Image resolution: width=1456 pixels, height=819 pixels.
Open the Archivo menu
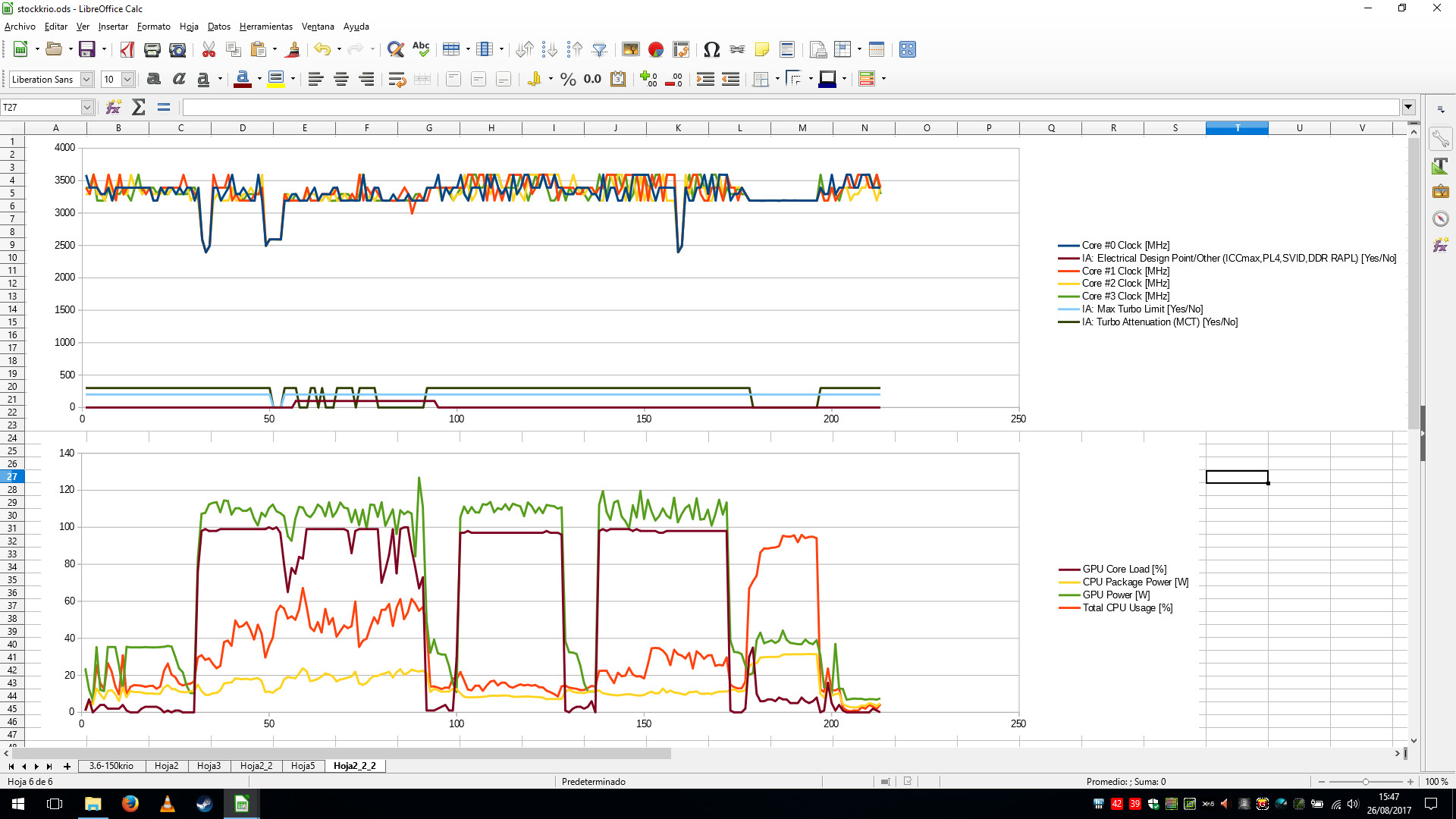[x=20, y=27]
